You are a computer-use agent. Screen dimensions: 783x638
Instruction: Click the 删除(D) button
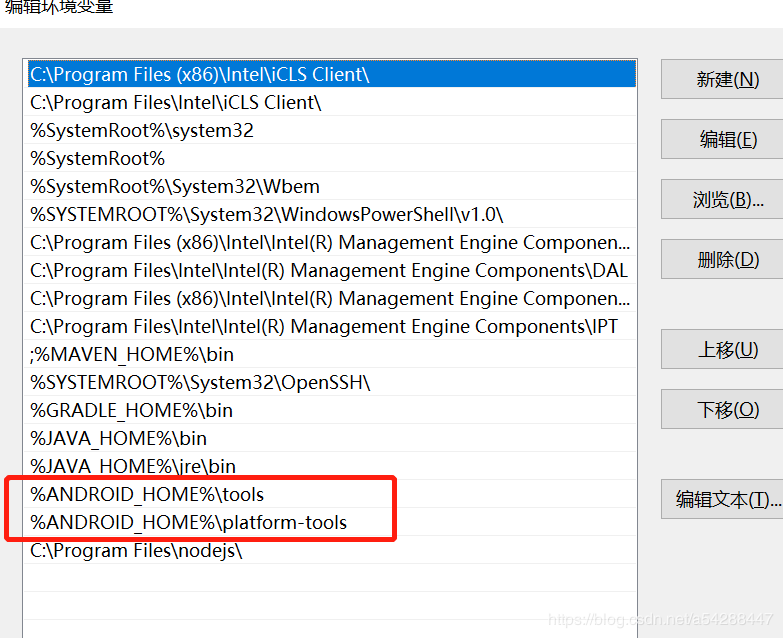[x=723, y=259]
